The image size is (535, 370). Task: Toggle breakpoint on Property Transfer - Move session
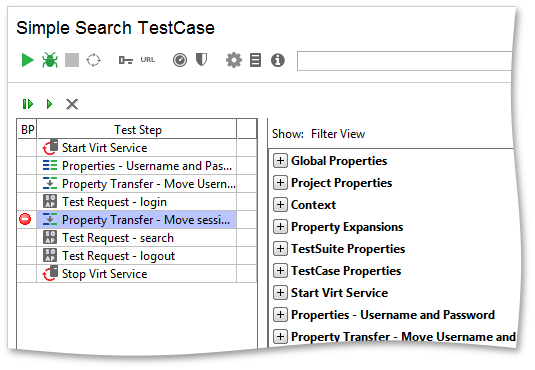[25, 219]
